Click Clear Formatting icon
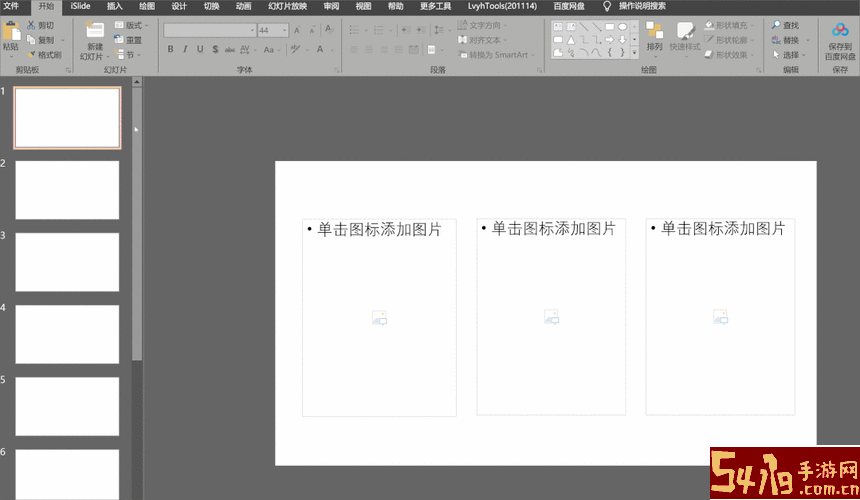 pyautogui.click(x=329, y=29)
